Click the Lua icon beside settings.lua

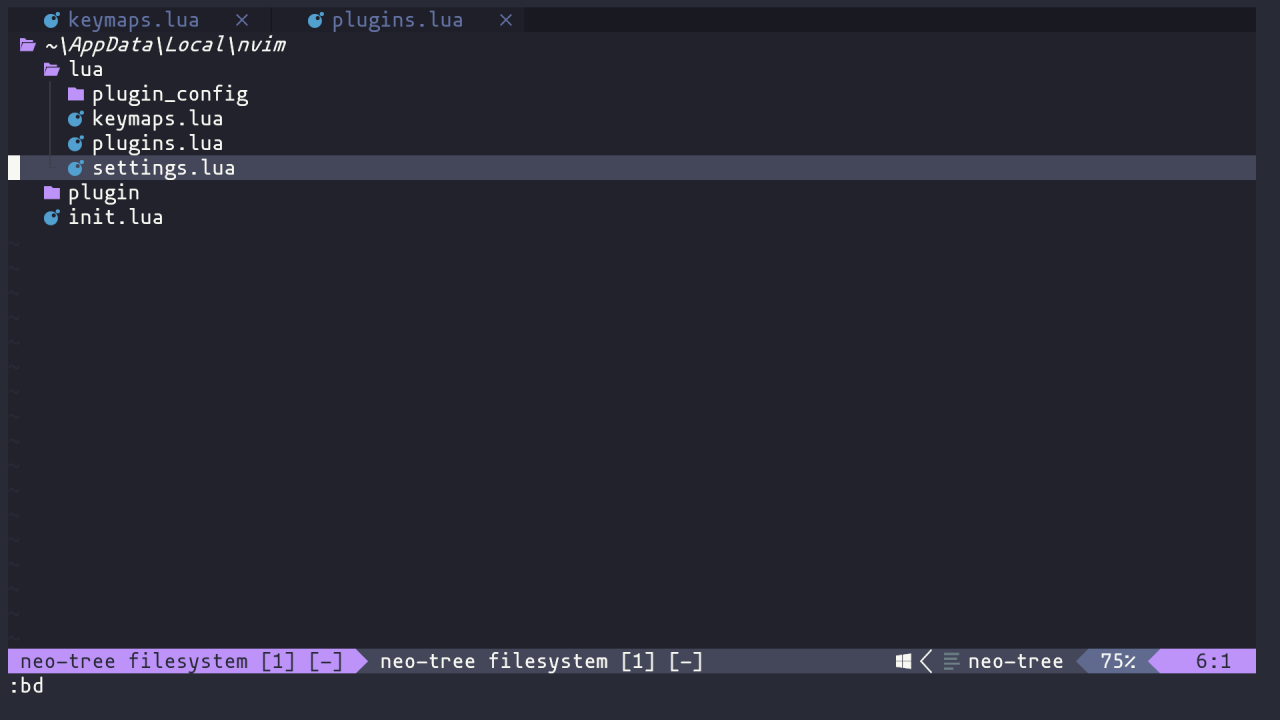point(75,167)
